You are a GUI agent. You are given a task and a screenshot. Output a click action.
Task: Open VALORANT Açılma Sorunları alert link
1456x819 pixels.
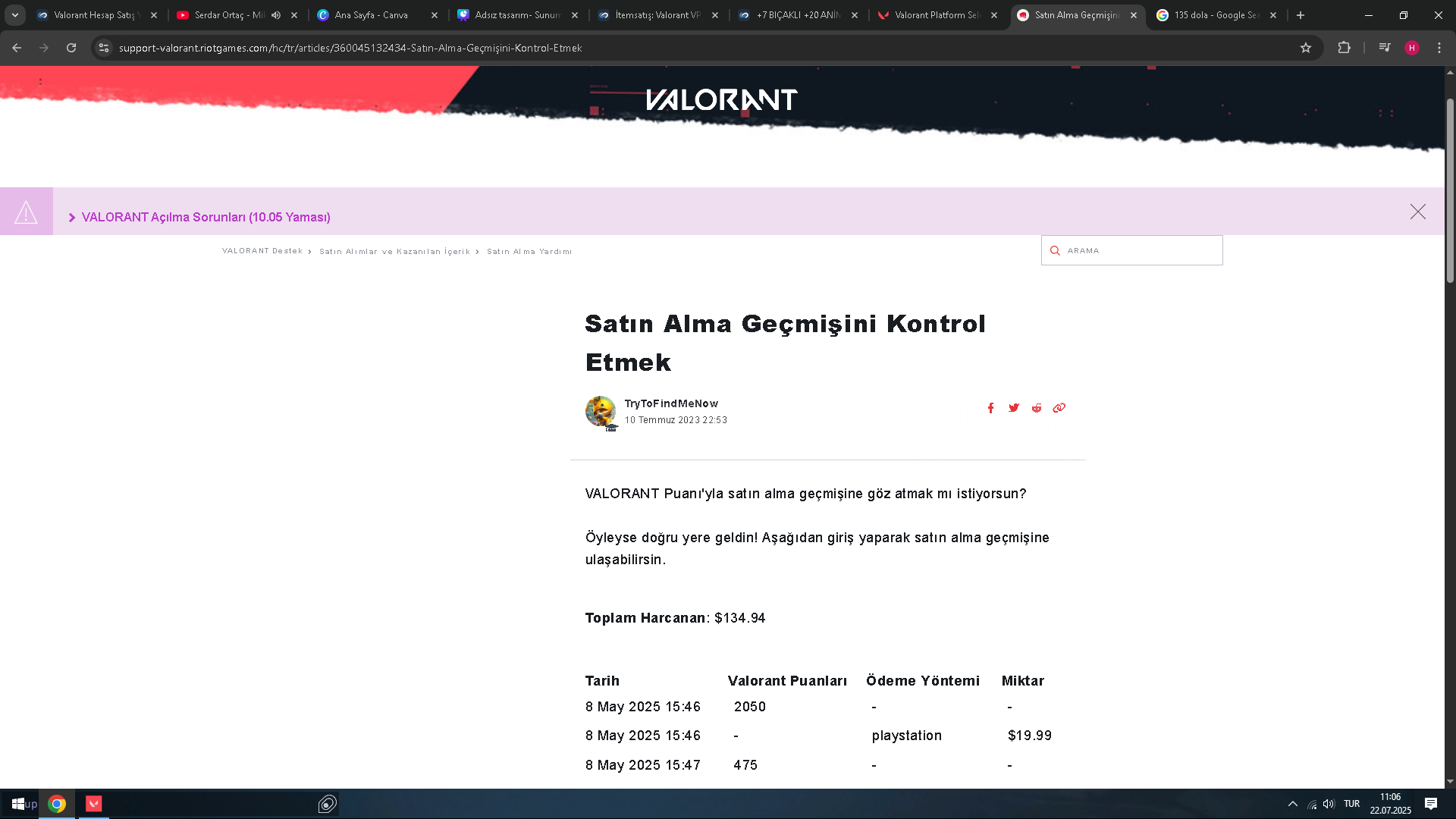[x=206, y=217]
